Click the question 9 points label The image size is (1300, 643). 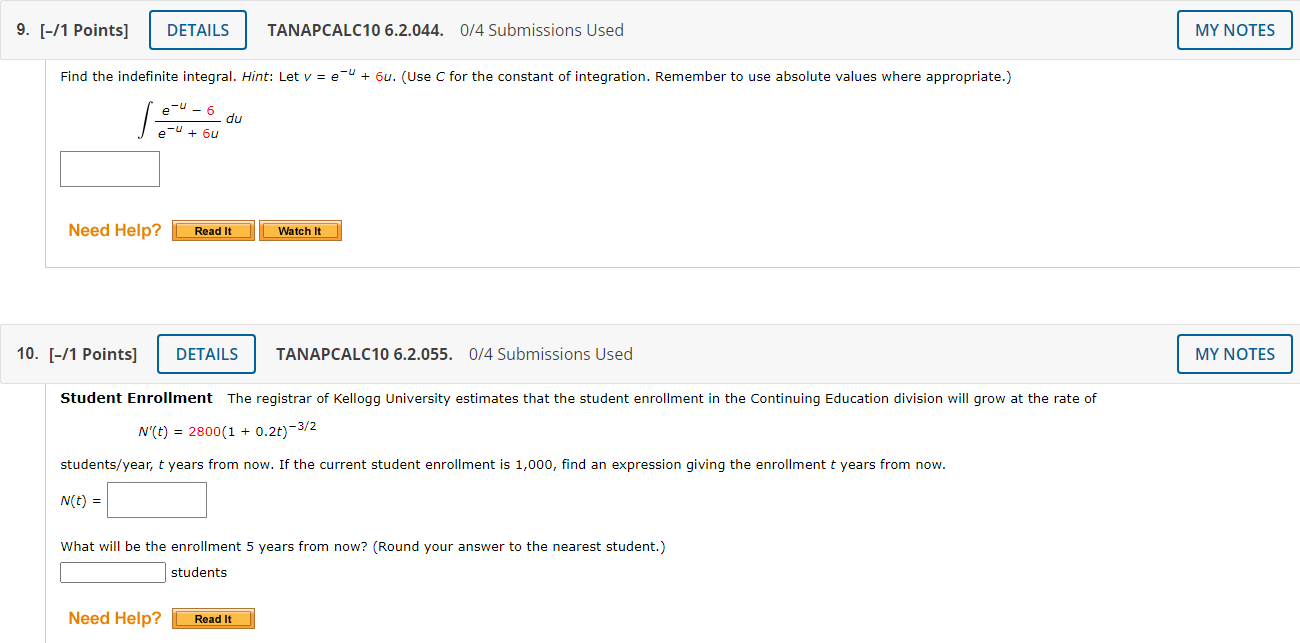point(84,30)
